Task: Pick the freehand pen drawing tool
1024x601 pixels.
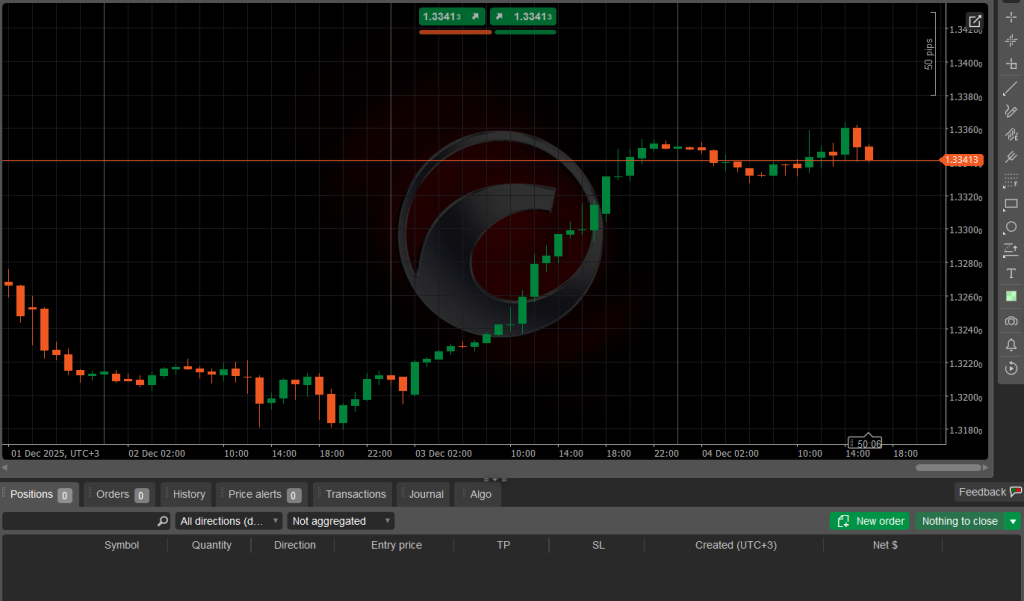Action: (x=1010, y=111)
